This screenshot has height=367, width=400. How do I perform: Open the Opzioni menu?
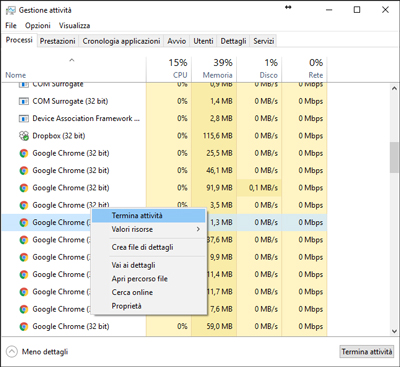coord(38,26)
